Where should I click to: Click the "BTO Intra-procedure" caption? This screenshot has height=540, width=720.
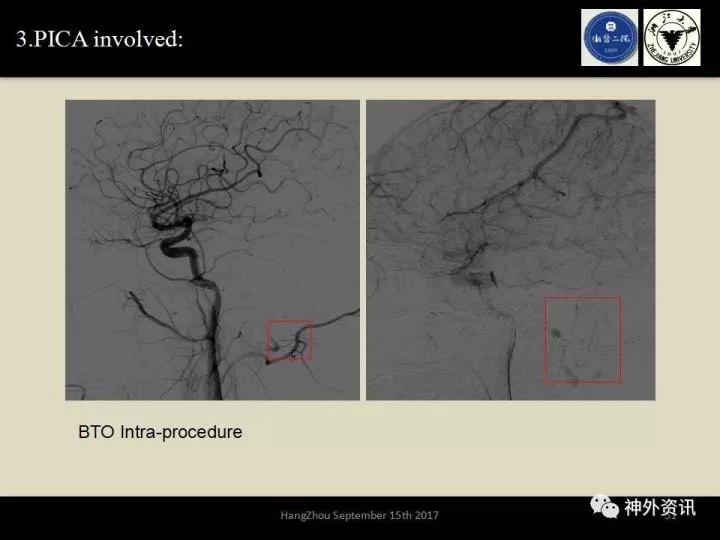(x=160, y=433)
